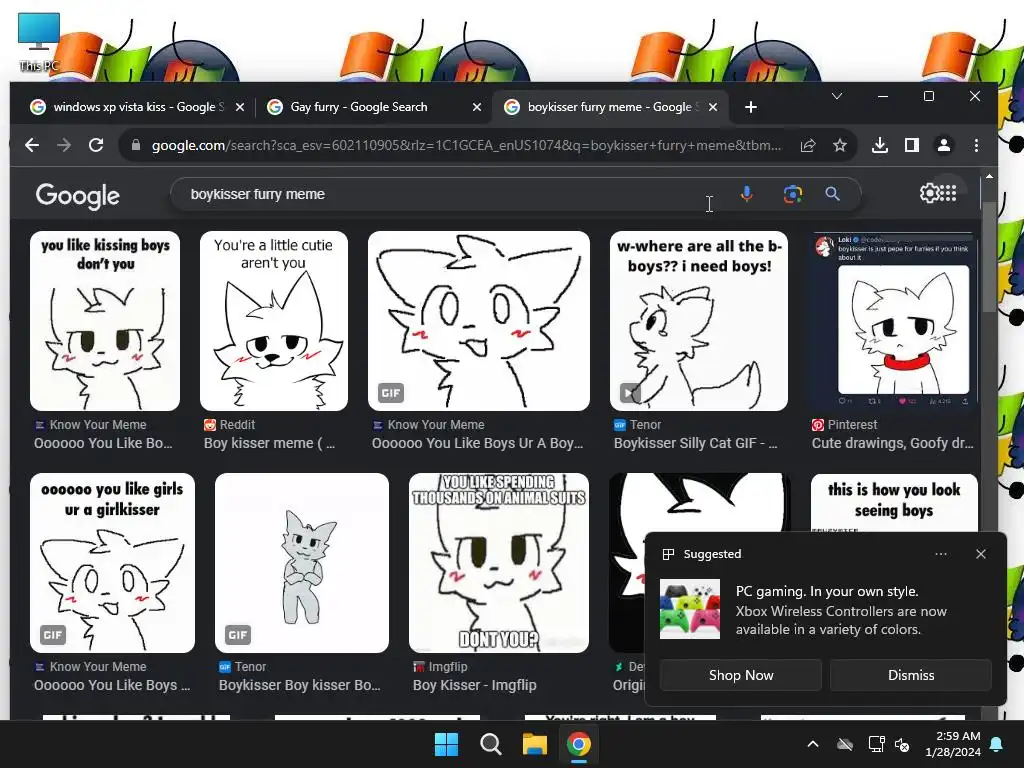
Task: Open 'Boy Kisser - Imgflip' link
Action: point(475,685)
